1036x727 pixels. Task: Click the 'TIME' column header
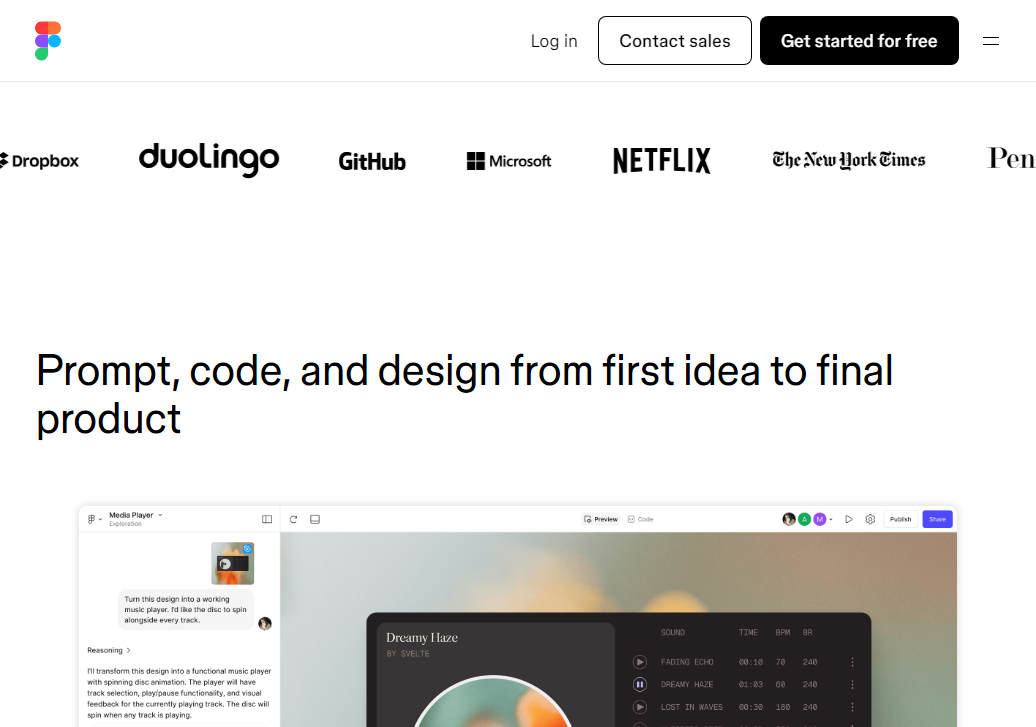pos(748,632)
